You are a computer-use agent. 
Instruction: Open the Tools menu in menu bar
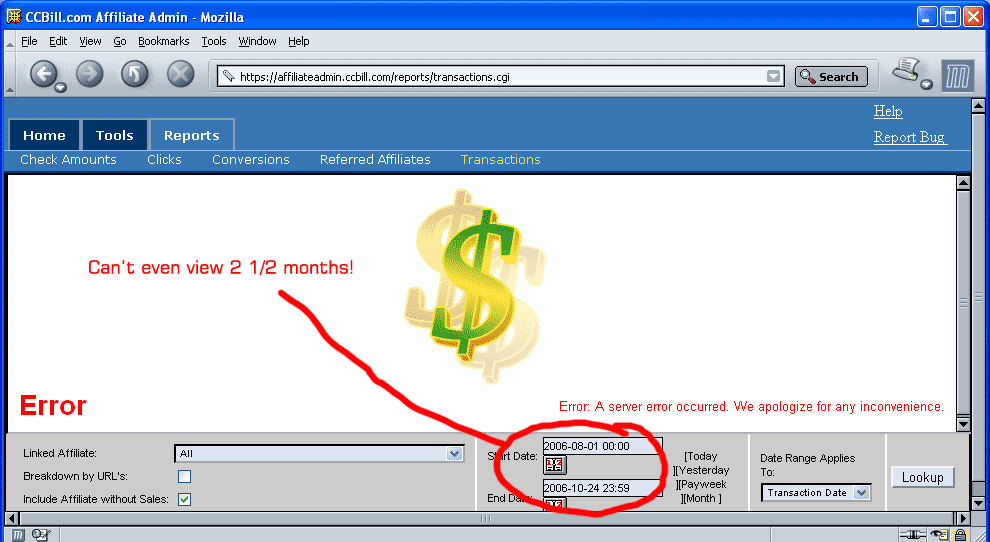coord(214,41)
